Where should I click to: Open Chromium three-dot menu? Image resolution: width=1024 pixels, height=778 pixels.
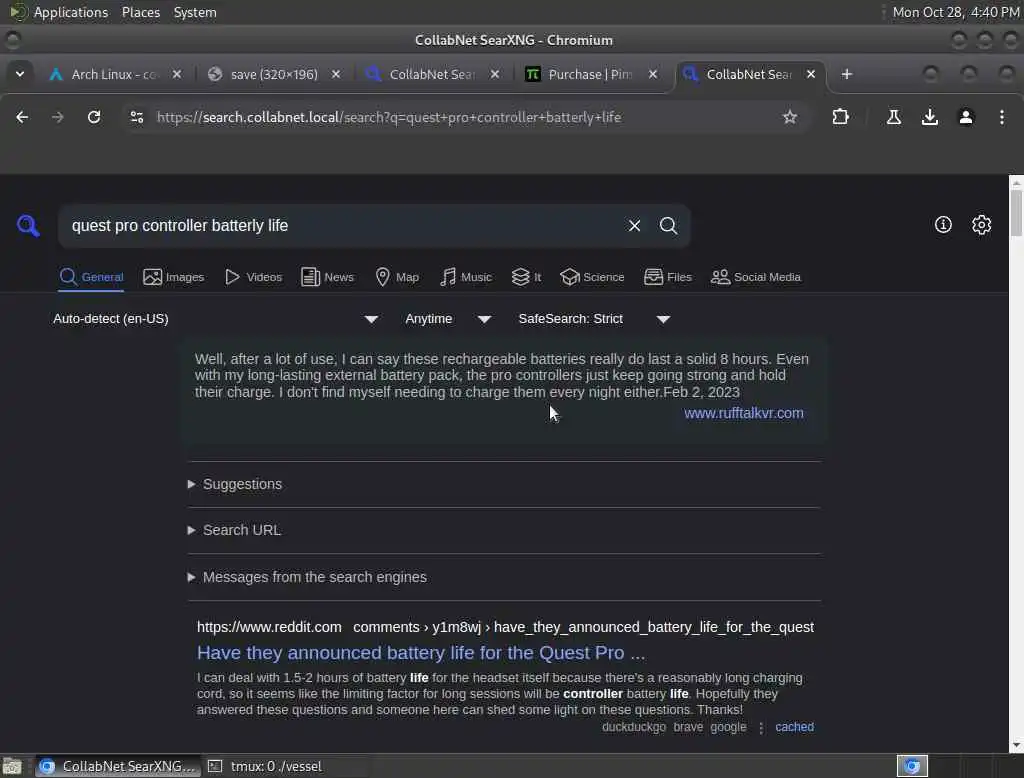tap(1002, 117)
